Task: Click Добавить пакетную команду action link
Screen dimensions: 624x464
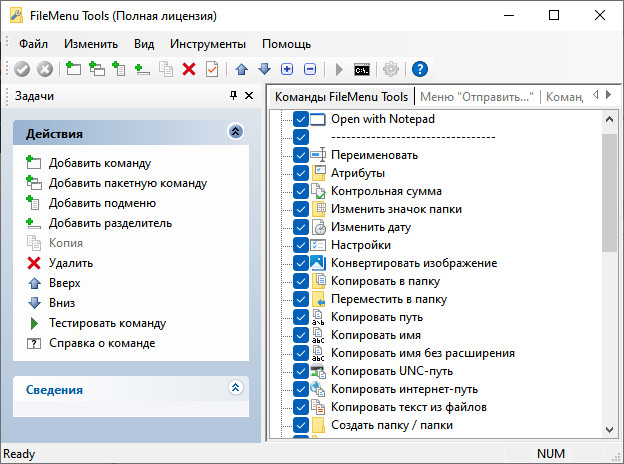Action: pyautogui.click(x=127, y=183)
